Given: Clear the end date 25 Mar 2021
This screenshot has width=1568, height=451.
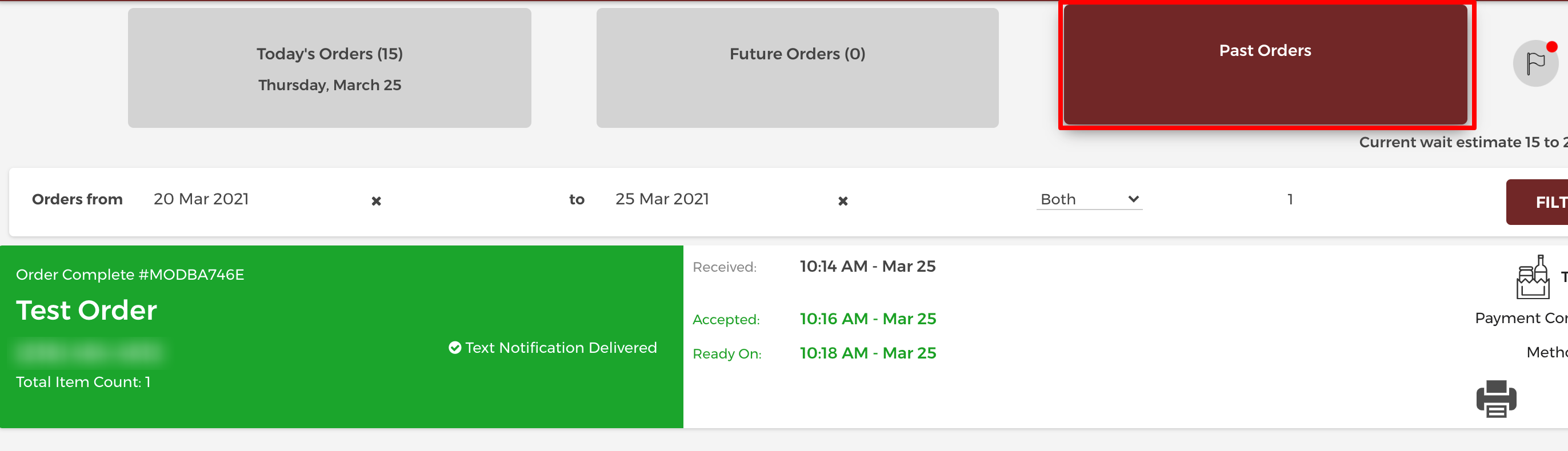Looking at the screenshot, I should click(842, 201).
